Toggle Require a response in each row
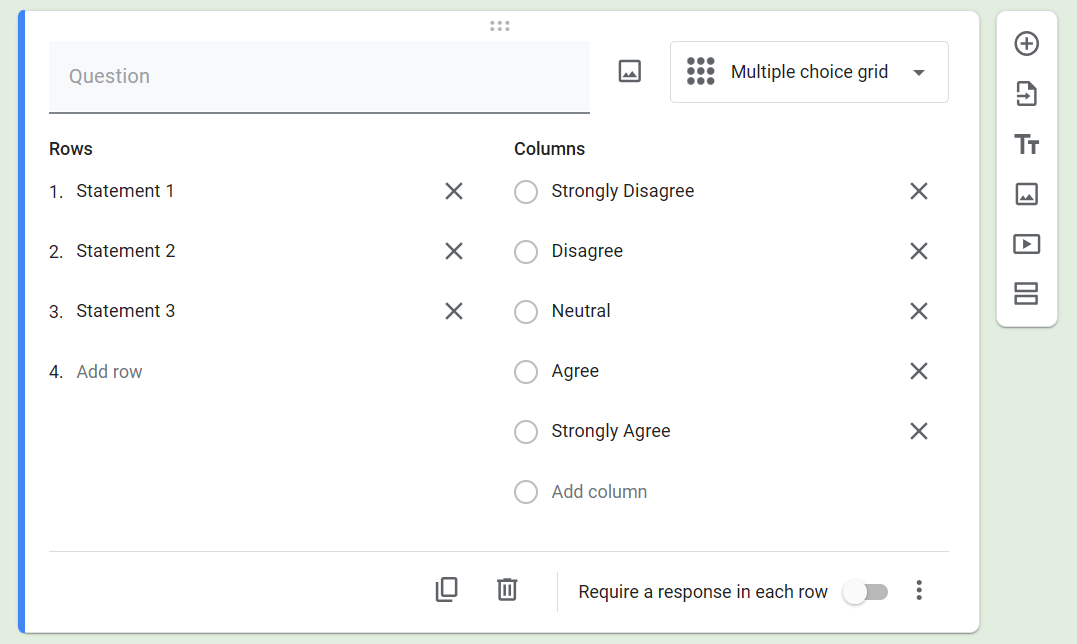The image size is (1077, 644). (x=865, y=592)
